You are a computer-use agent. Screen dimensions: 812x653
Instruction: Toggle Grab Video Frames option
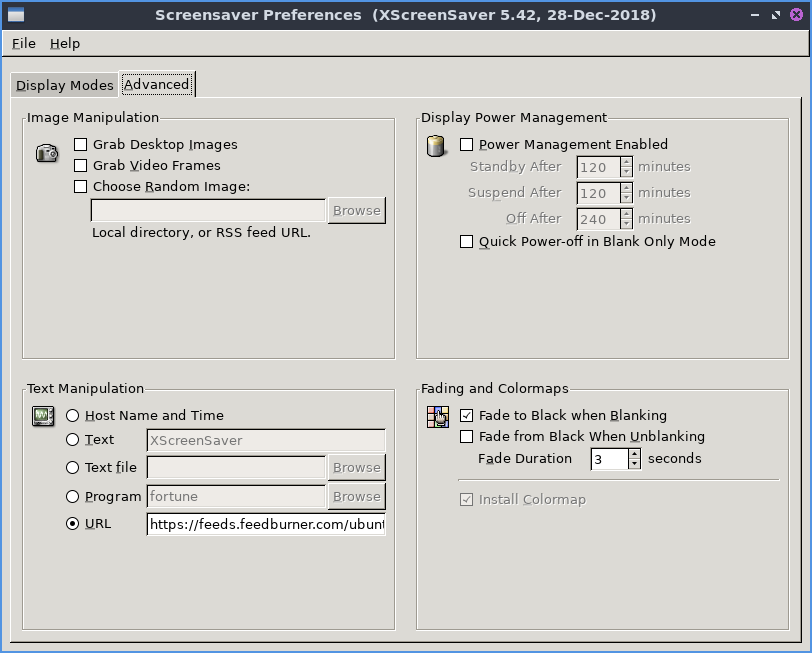point(81,166)
